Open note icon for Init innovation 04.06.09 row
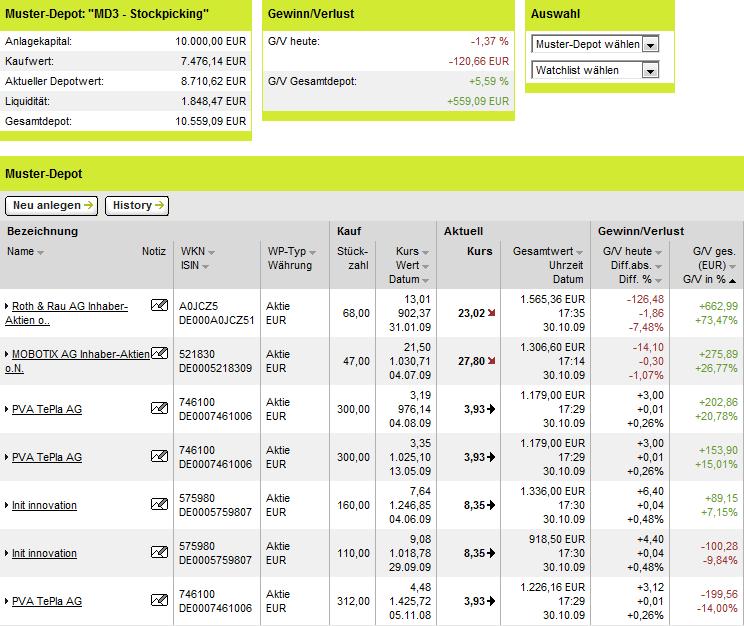 click(x=159, y=504)
